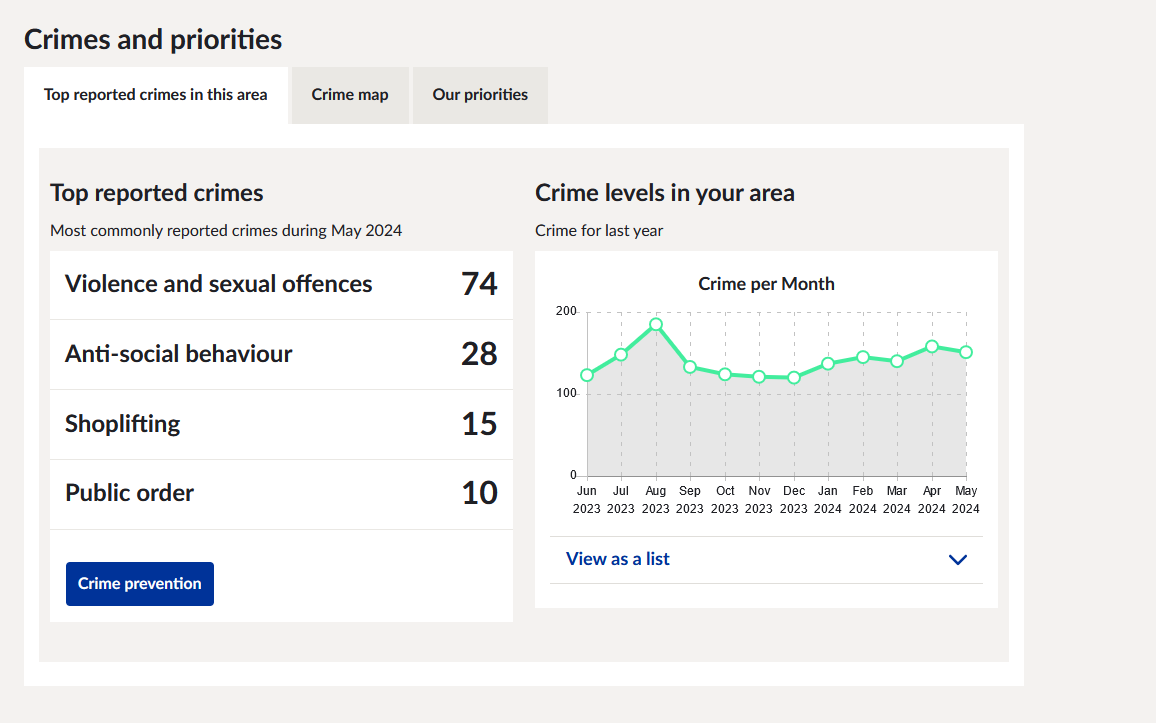
Task: Click the 74 count value
Action: click(x=479, y=284)
